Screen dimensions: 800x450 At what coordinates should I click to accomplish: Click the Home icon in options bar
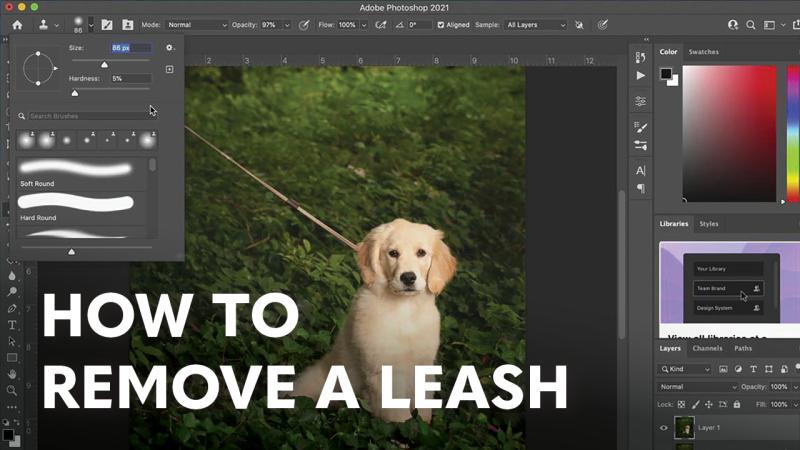pyautogui.click(x=17, y=24)
